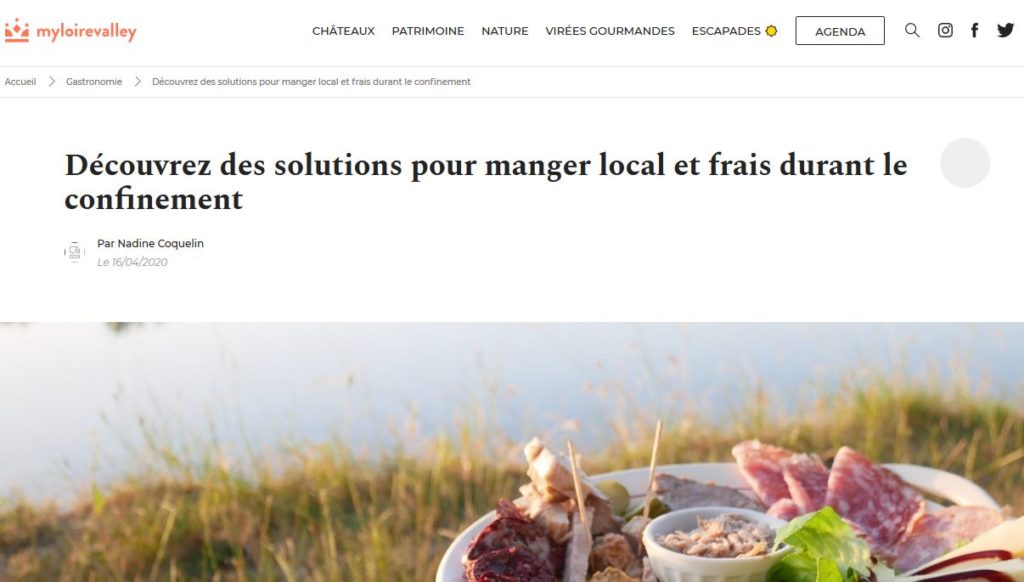Open the Gastronomie breadcrumb link
Screen dimensions: 1024x582
click(x=94, y=82)
